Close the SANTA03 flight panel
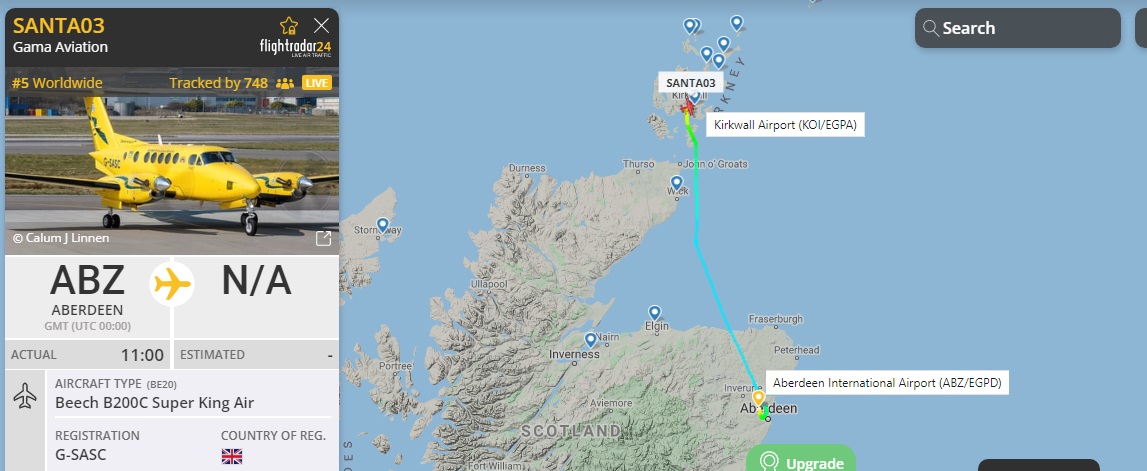Viewport: 1147px width, 471px height. click(321, 26)
